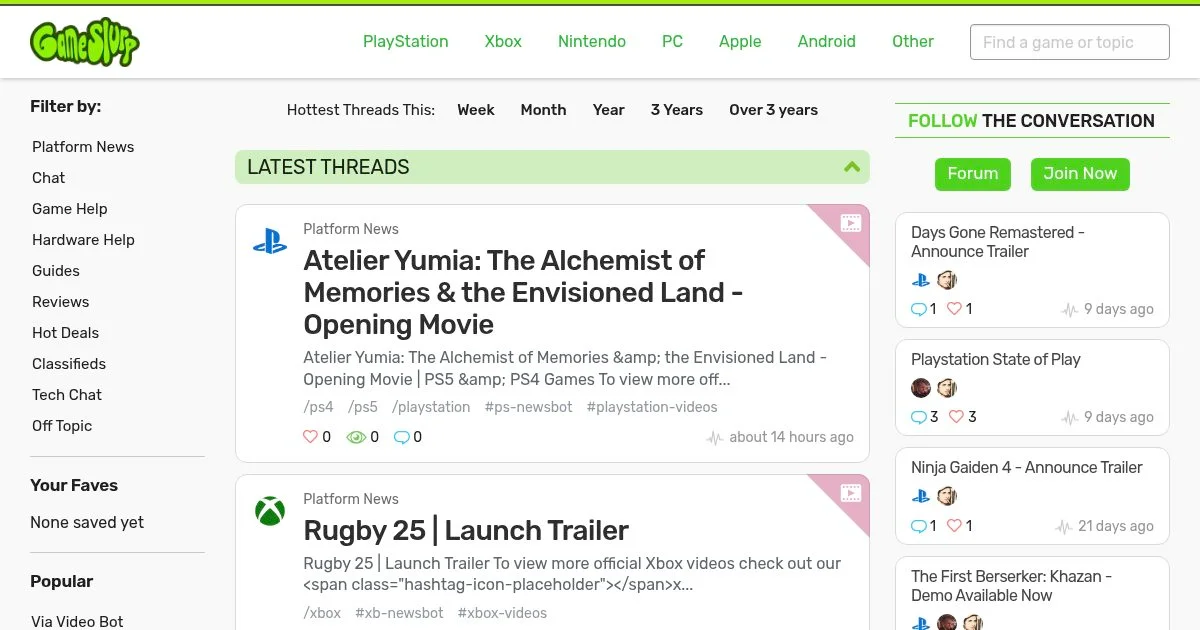The width and height of the screenshot is (1200, 630).
Task: Show hottest threads this Month
Action: coord(543,110)
